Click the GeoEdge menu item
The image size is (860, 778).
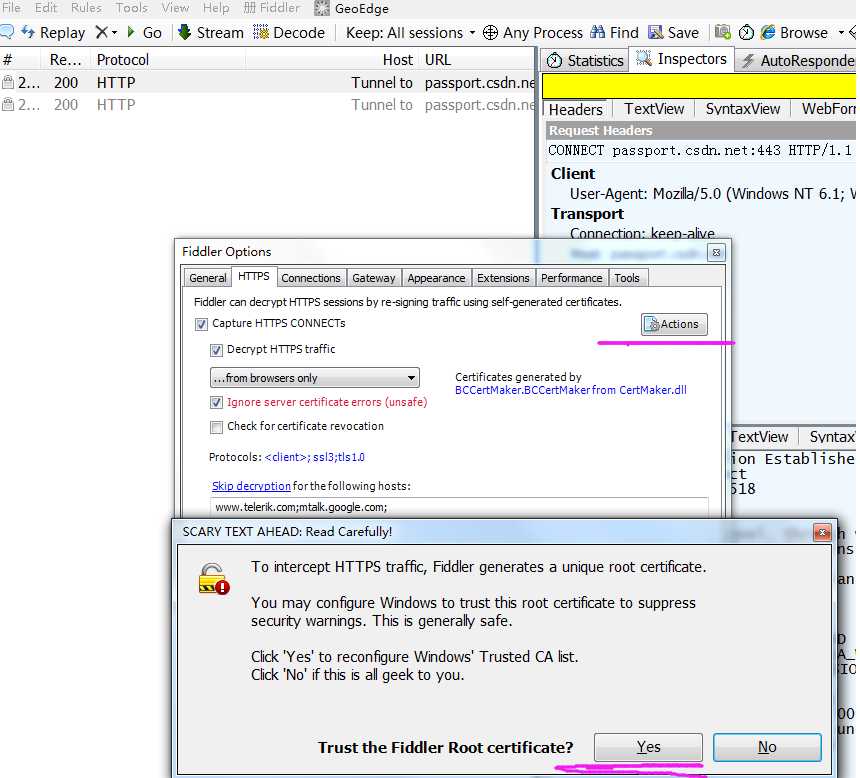(352, 8)
